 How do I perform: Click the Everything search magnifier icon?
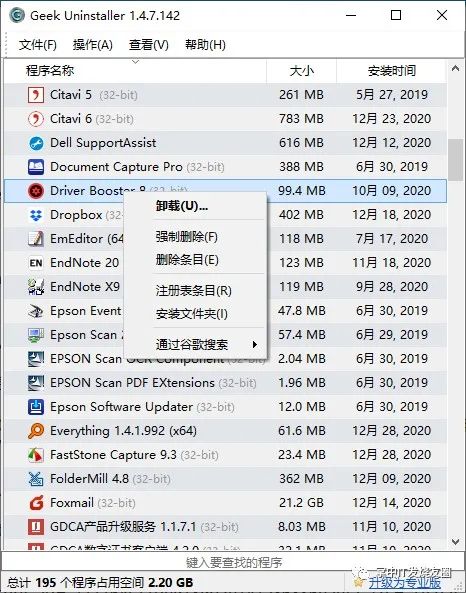tap(36, 431)
